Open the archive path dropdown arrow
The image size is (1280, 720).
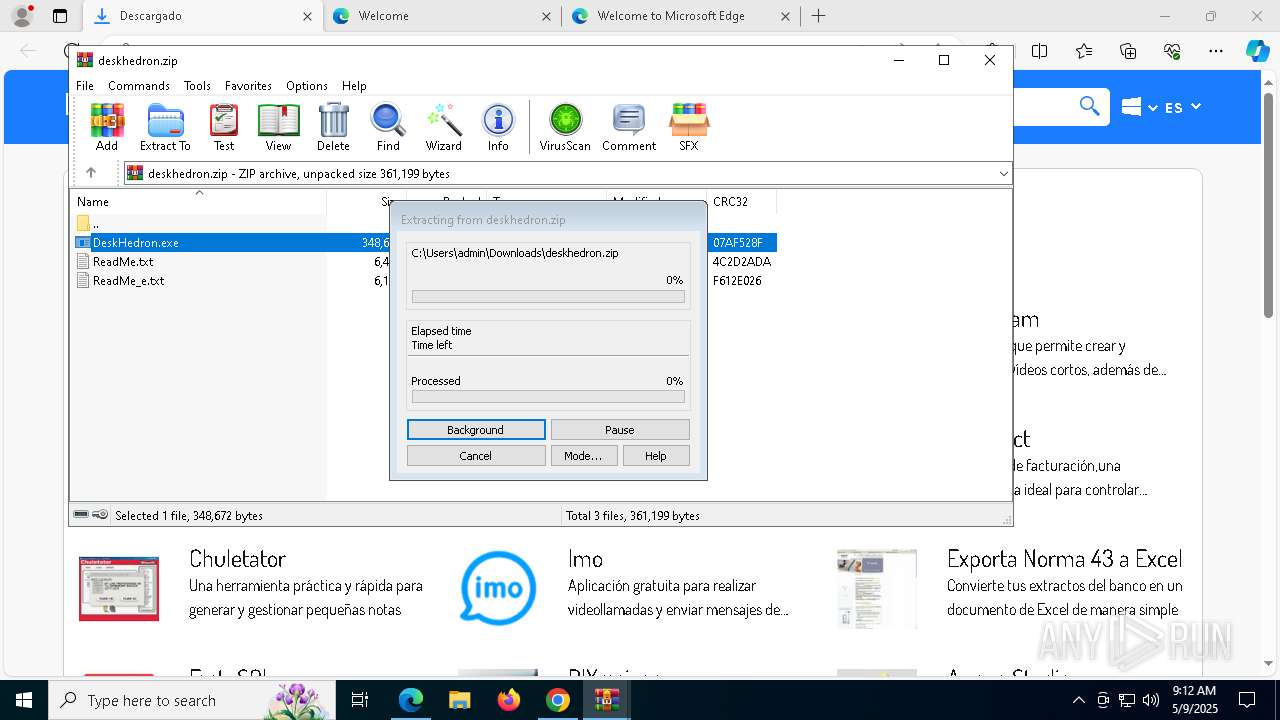point(1003,173)
